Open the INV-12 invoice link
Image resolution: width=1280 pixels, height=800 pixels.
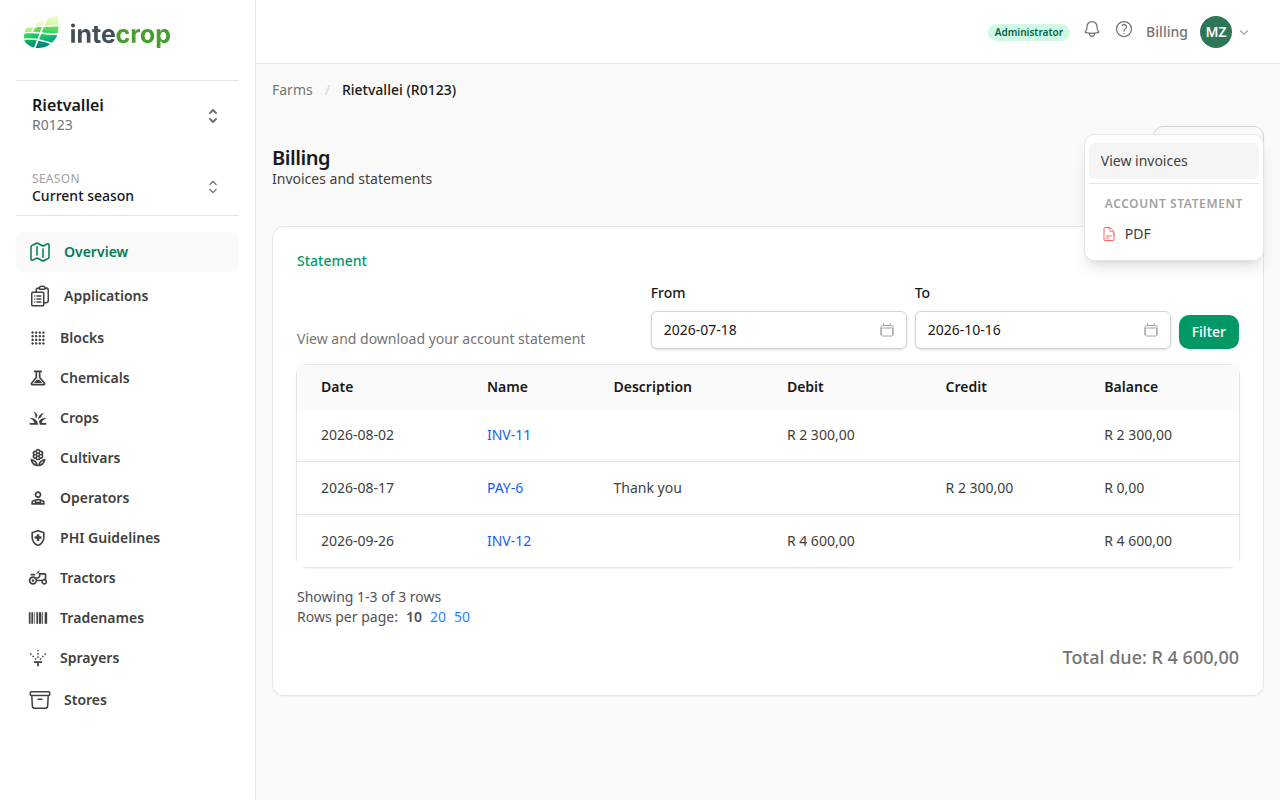pos(509,541)
